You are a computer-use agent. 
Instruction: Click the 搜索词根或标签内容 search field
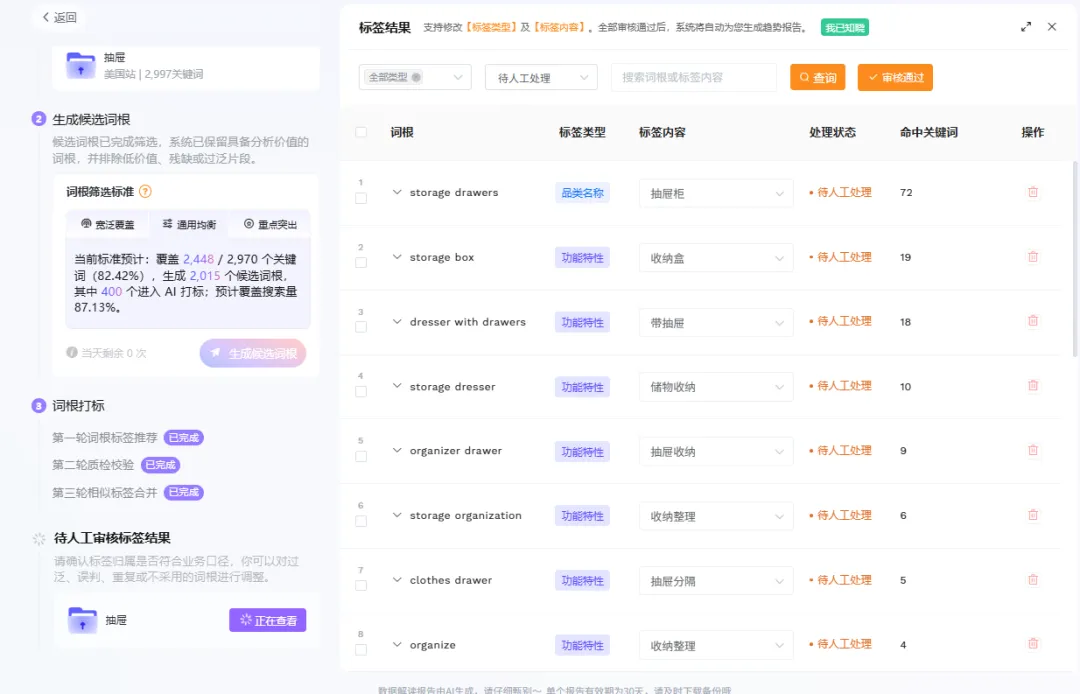[694, 77]
